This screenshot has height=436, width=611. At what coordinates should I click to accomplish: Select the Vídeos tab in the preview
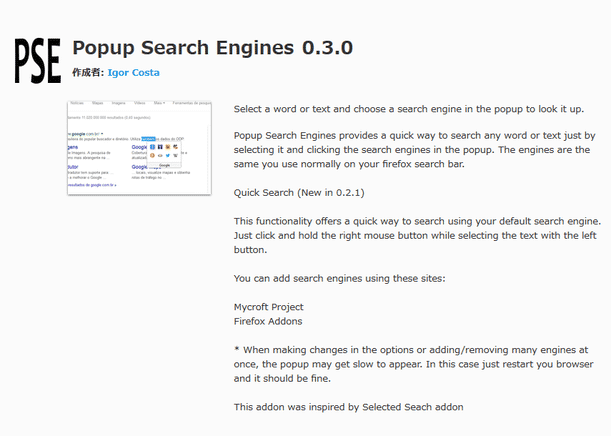click(x=140, y=103)
